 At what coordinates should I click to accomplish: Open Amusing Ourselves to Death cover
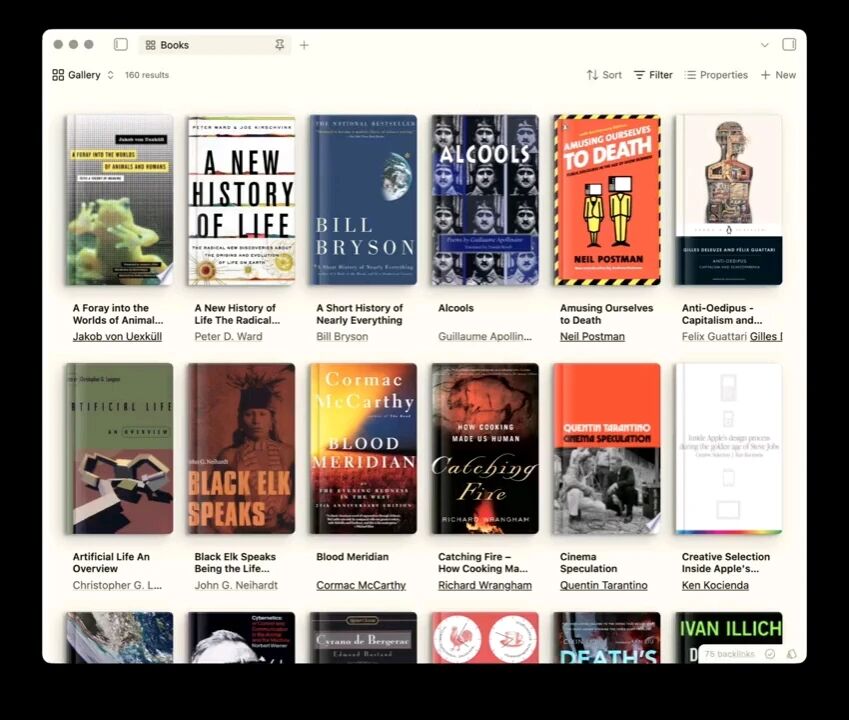607,200
